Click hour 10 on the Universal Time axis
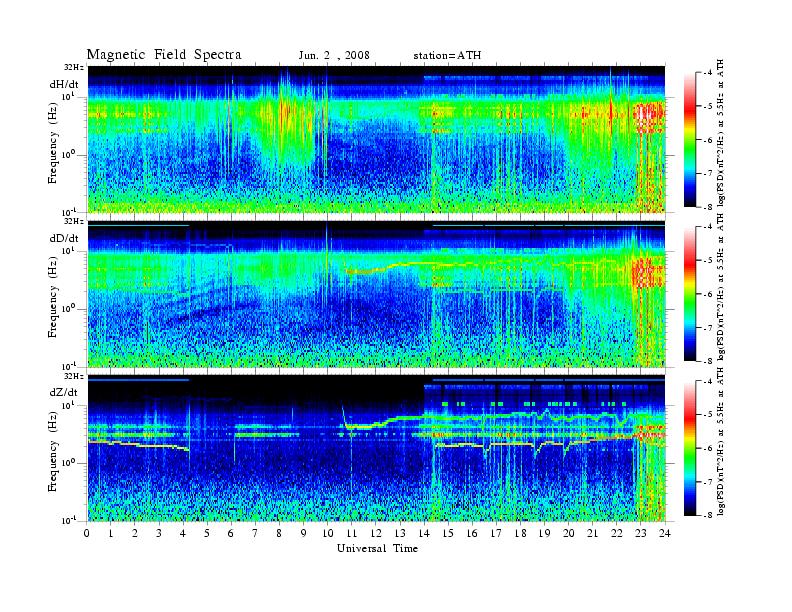792x612 pixels. tap(328, 533)
